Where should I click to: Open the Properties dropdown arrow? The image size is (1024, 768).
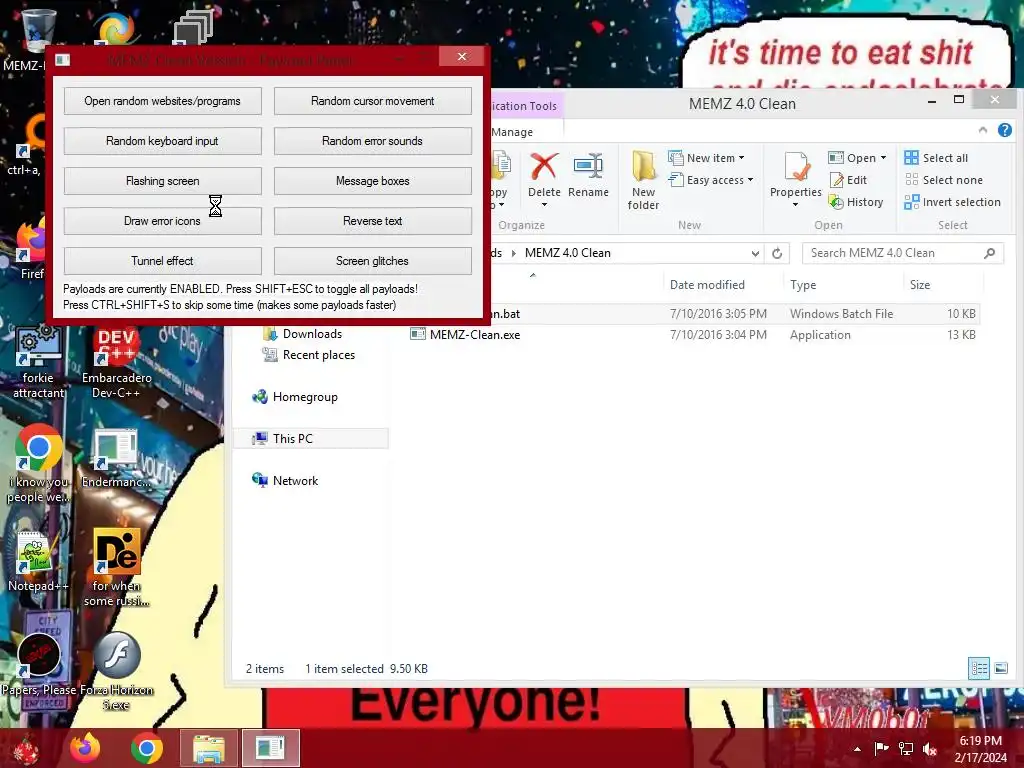point(795,205)
